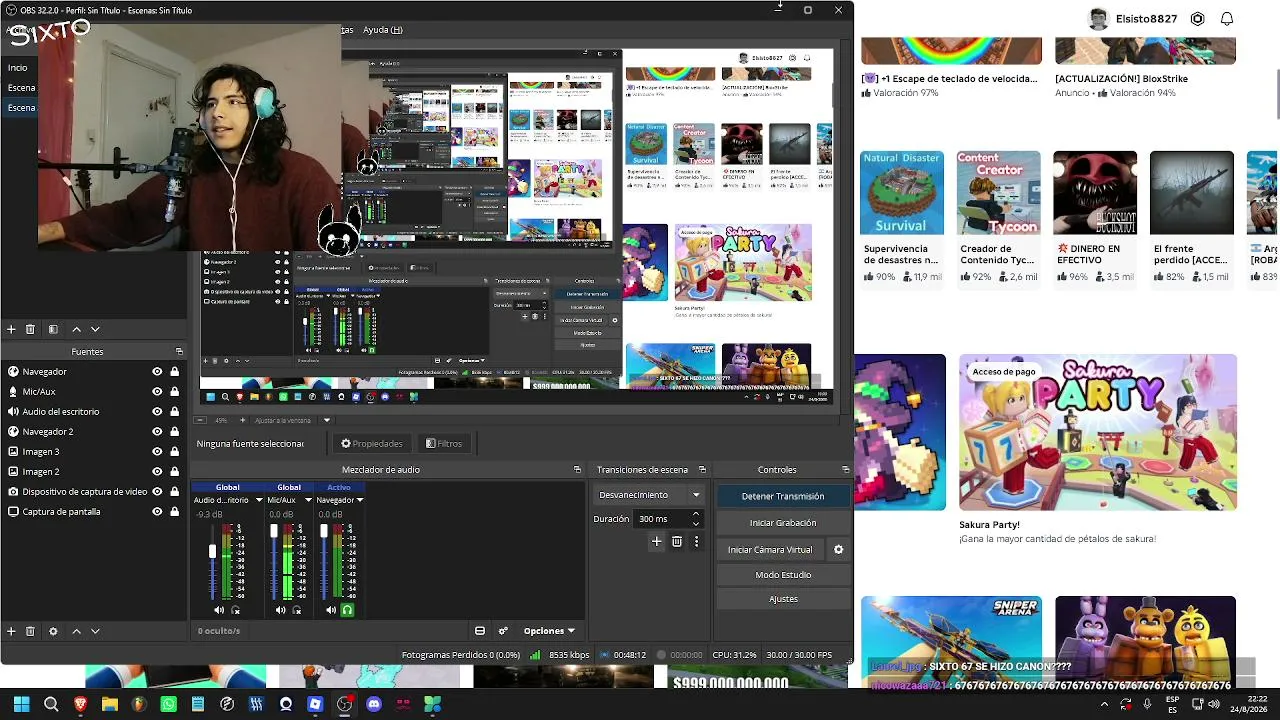Unlock the Captura de pantalla source

[174, 512]
